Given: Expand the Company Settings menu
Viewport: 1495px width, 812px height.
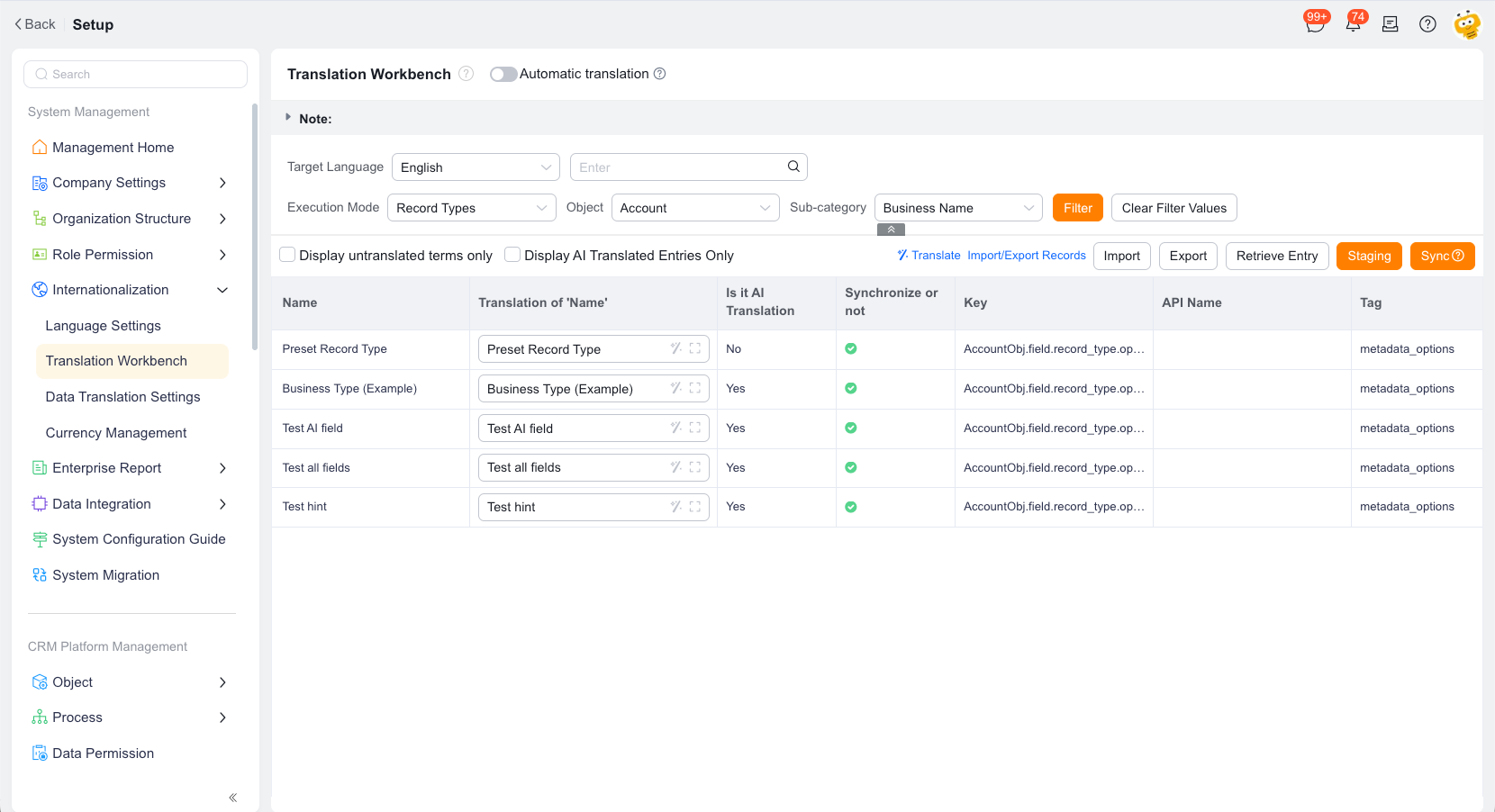Looking at the screenshot, I should pos(222,183).
